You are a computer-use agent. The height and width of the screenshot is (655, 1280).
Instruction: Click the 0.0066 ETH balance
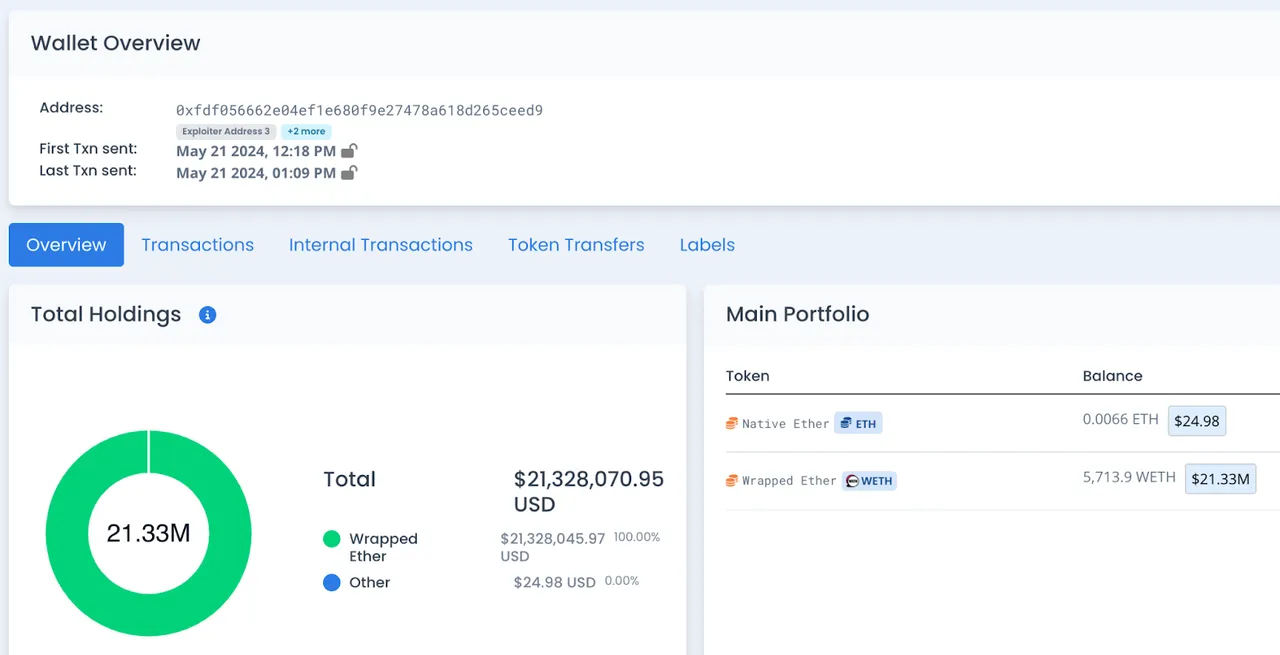[x=1120, y=420]
